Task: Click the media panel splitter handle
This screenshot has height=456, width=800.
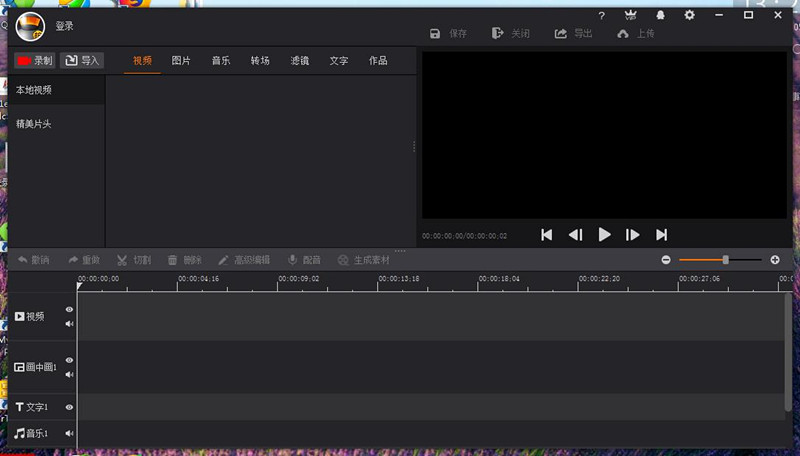Action: coord(414,147)
